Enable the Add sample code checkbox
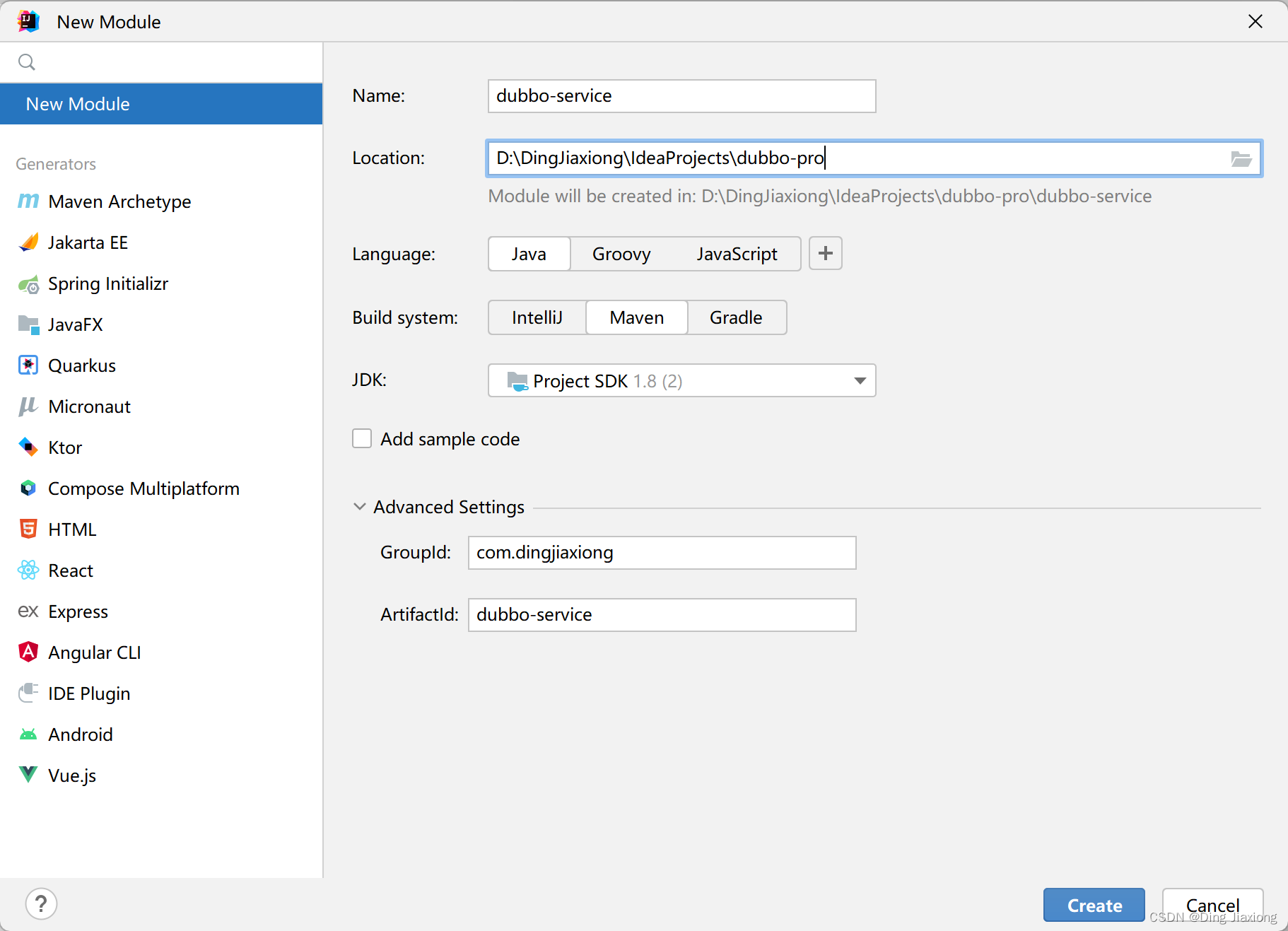 pos(362,439)
